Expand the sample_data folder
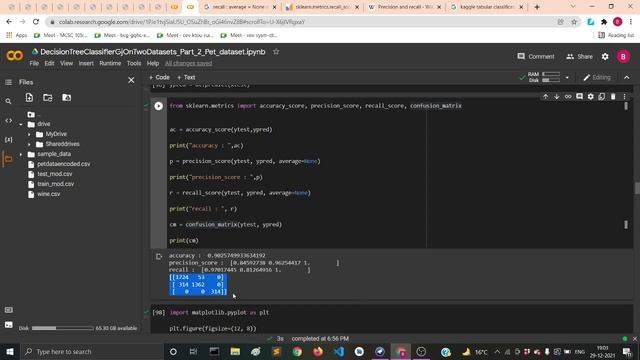Viewport: 640px width, 360px height. (x=21, y=154)
